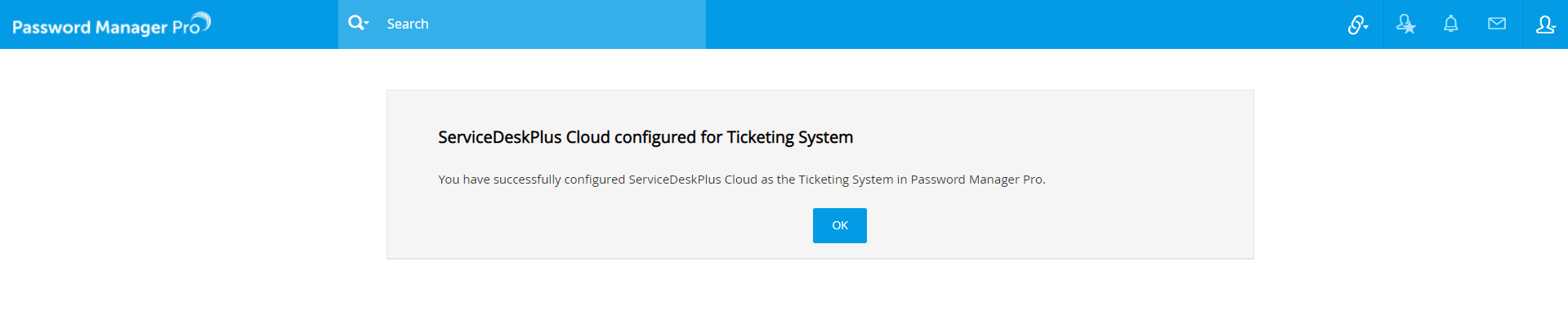Image resolution: width=1568 pixels, height=333 pixels.
Task: Click the Password Manager Pro logo
Action: pos(105,26)
